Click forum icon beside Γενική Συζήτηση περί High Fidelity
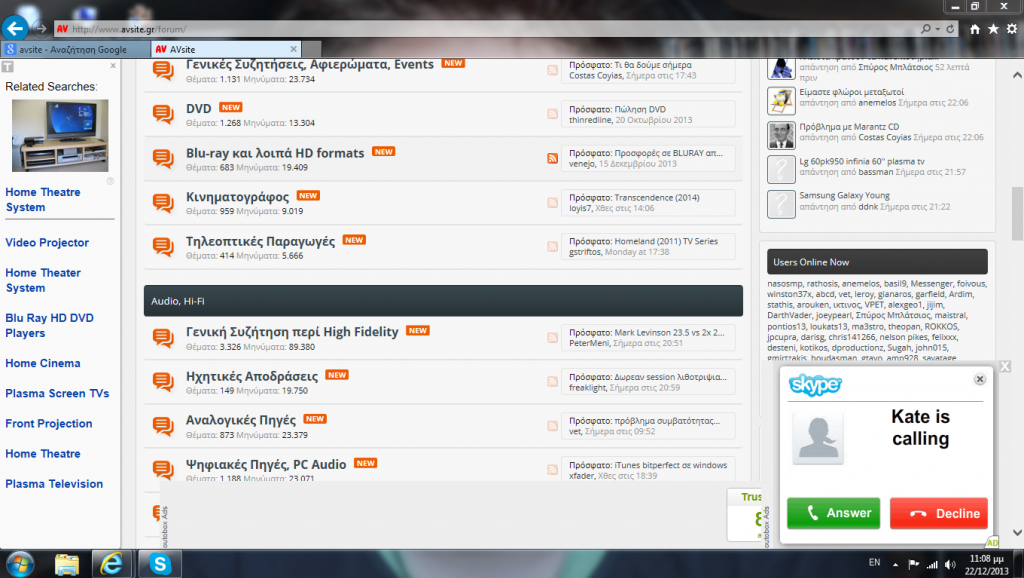Viewport: 1024px width, 578px height. pyautogui.click(x=163, y=338)
